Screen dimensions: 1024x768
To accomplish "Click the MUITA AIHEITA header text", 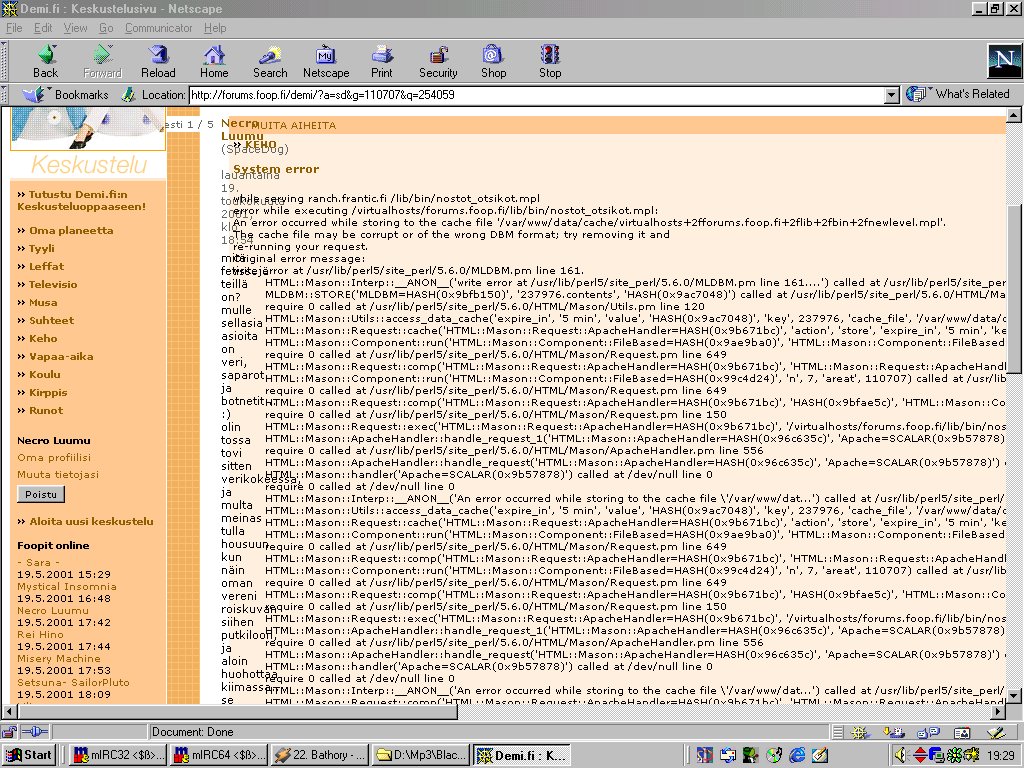I will [x=294, y=125].
